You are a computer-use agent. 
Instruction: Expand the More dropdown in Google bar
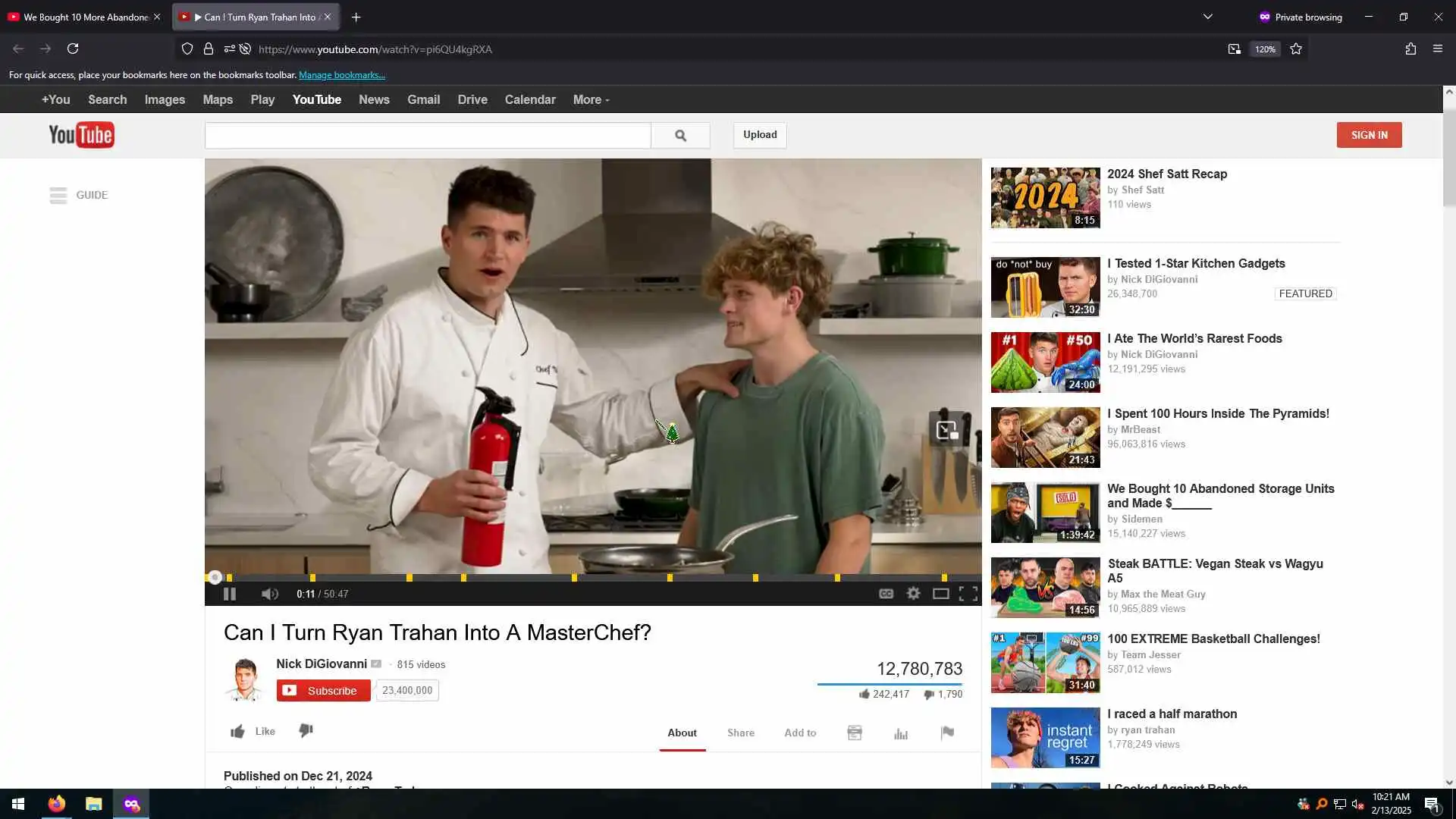[591, 100]
